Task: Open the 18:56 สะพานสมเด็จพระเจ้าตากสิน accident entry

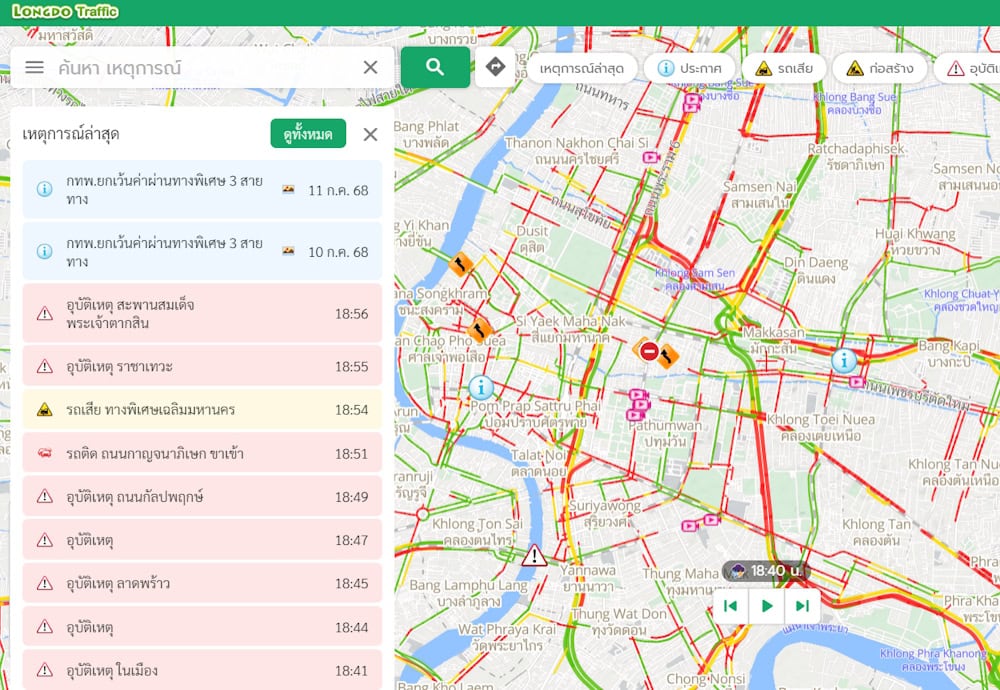Action: tap(202, 313)
